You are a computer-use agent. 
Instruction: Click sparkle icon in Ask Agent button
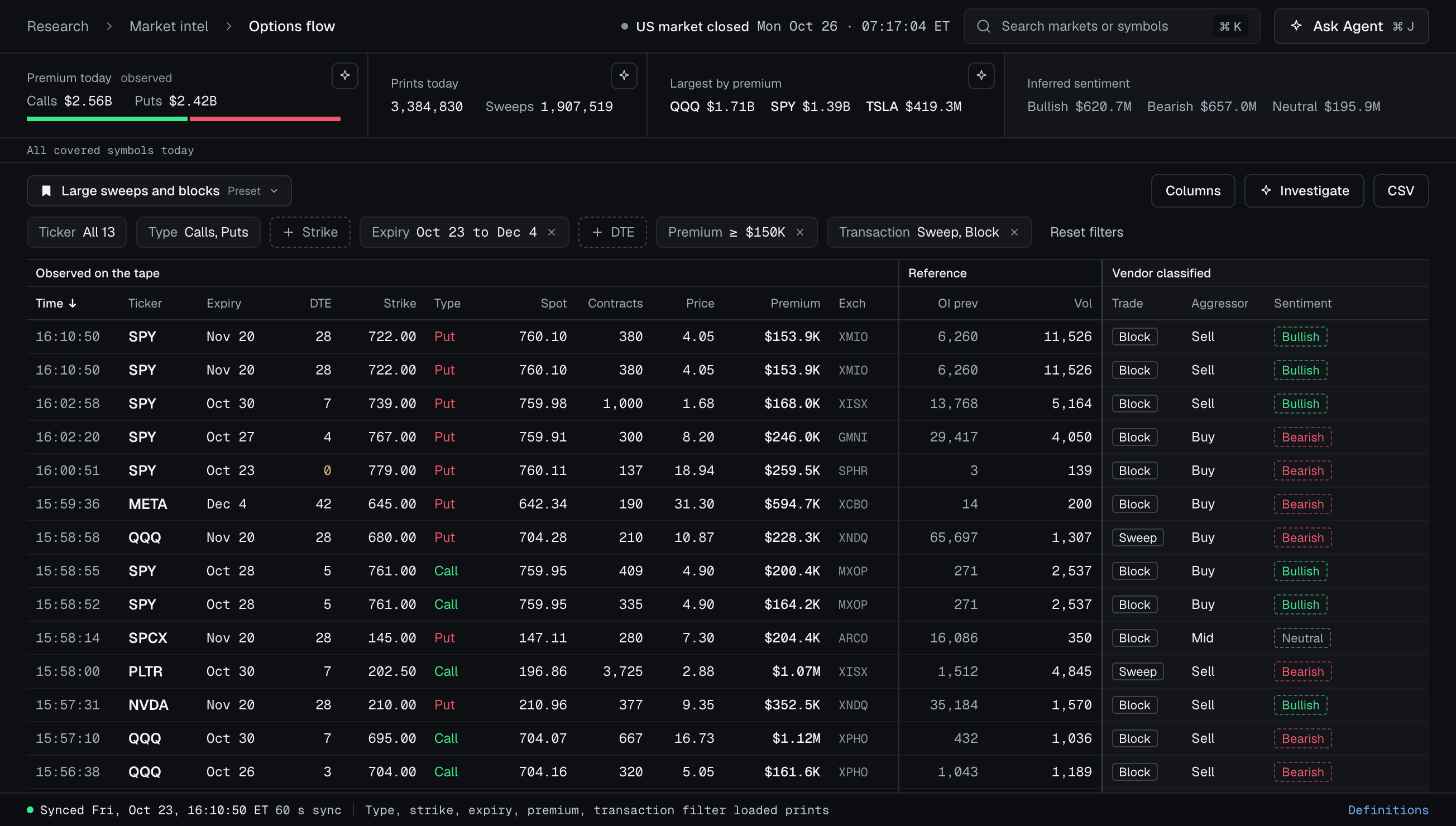click(x=1297, y=27)
